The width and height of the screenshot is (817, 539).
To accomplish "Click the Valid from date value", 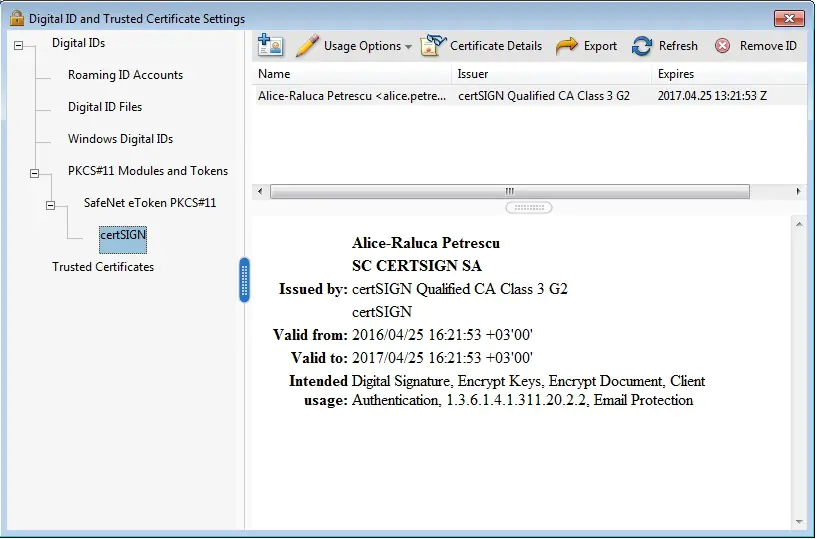I will 442,335.
